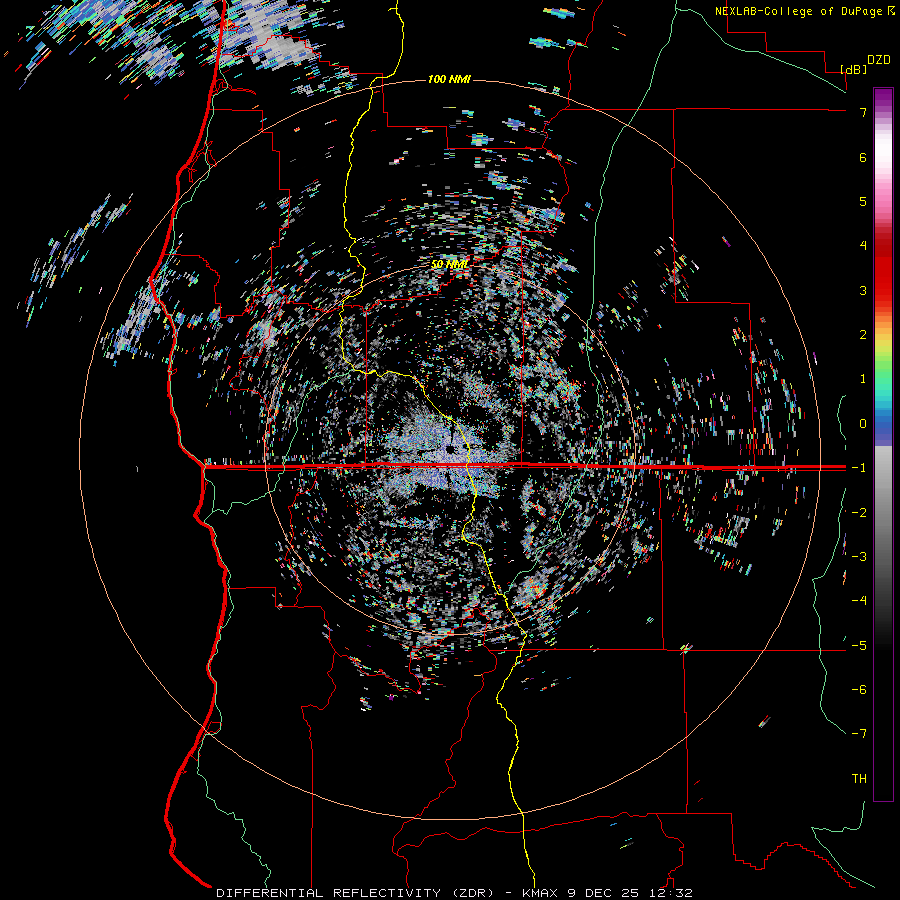Click the DZD legend title
The height and width of the screenshot is (900, 900).
pyautogui.click(x=878, y=60)
